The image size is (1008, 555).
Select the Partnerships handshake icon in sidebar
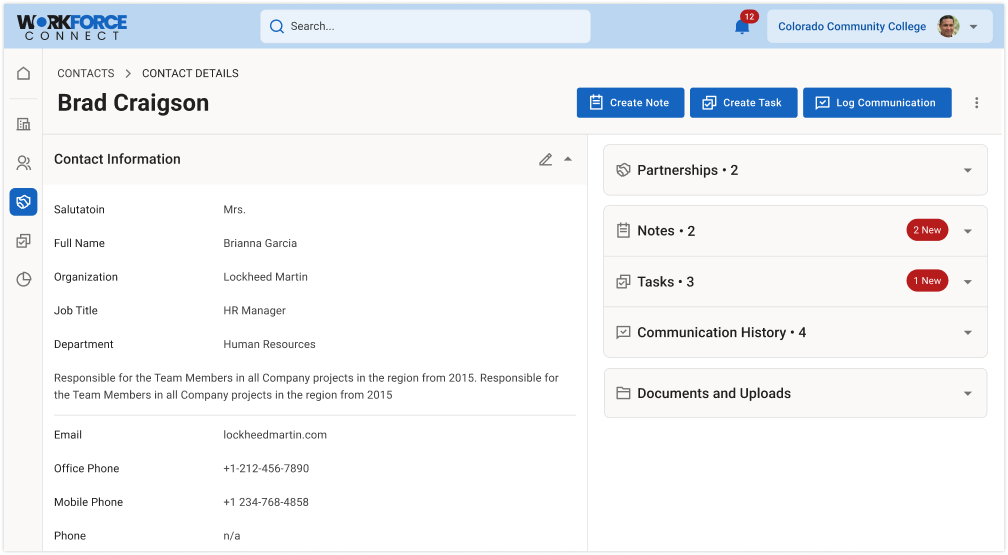coord(23,202)
